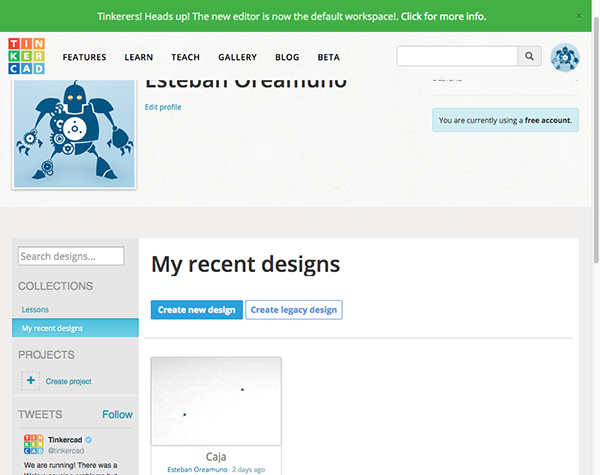Screen dimensions: 600x475
Task: Open the FEATURES menu item
Action: click(x=85, y=57)
